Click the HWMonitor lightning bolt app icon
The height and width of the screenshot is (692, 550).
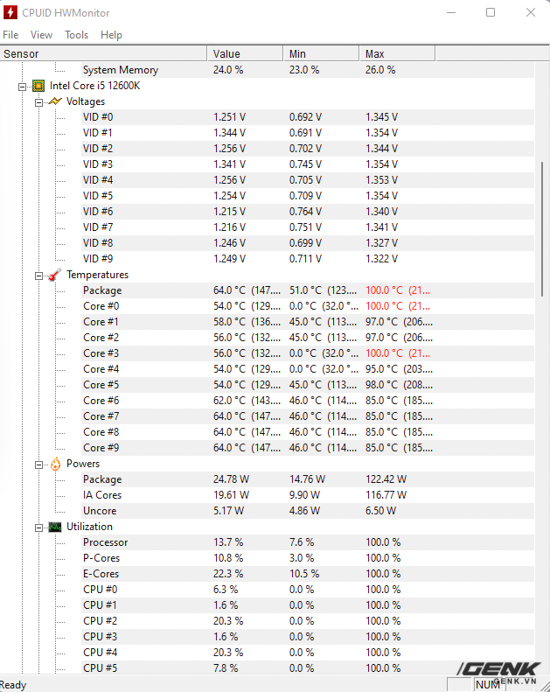pos(10,12)
